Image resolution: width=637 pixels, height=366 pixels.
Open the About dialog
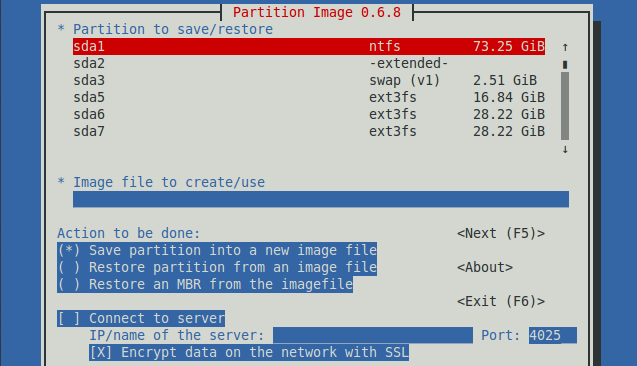(485, 267)
